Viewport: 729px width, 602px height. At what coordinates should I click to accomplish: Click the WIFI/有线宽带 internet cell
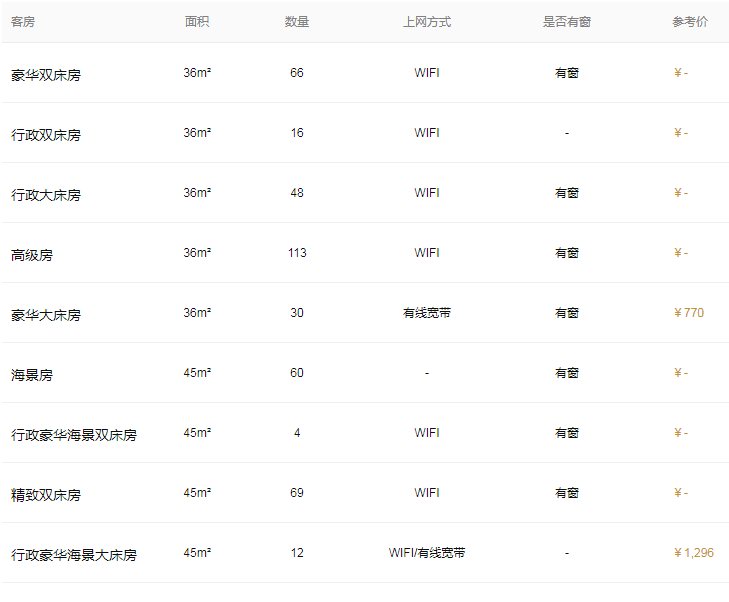[x=427, y=553]
